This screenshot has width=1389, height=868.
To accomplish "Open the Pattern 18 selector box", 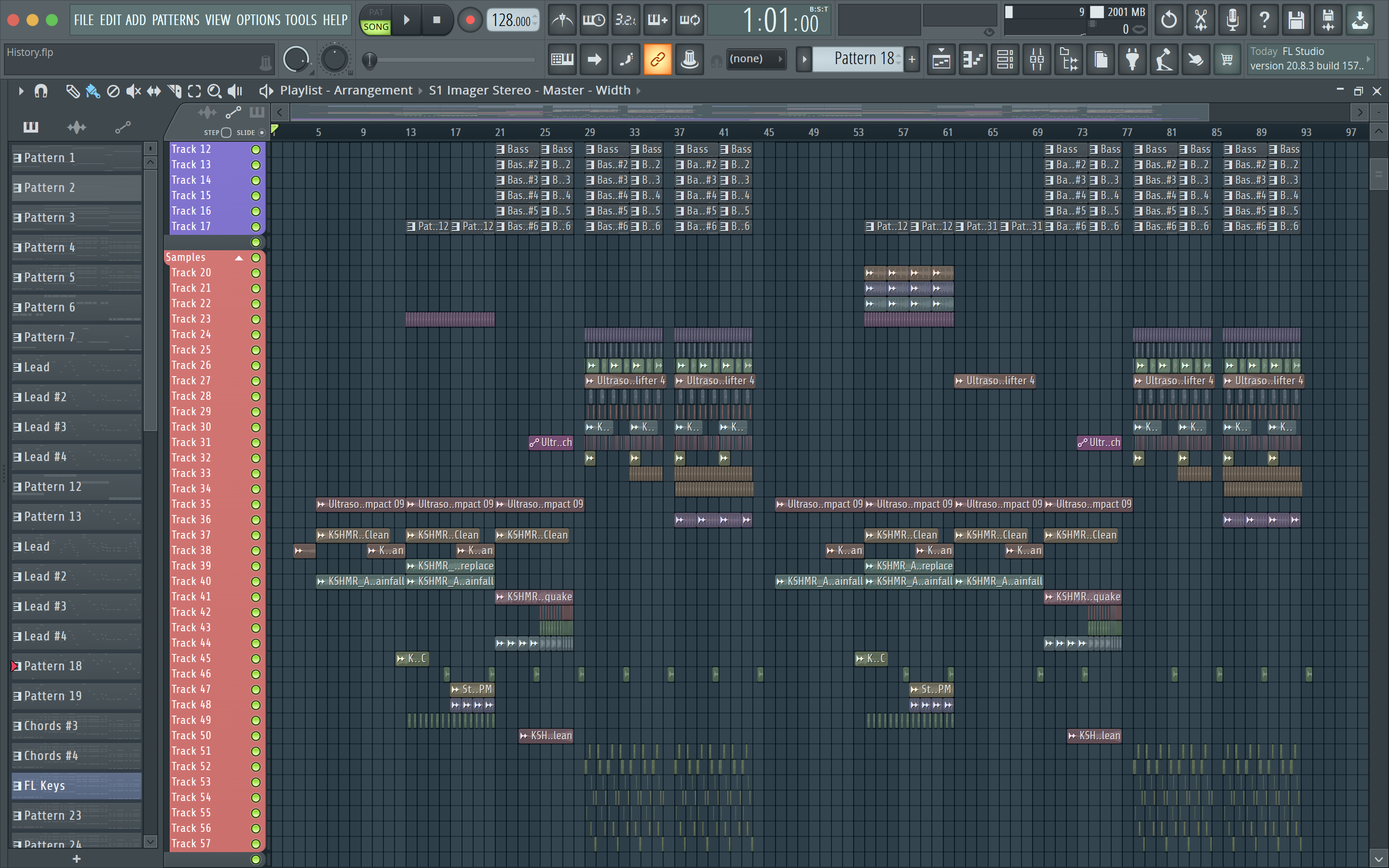I will [x=858, y=59].
